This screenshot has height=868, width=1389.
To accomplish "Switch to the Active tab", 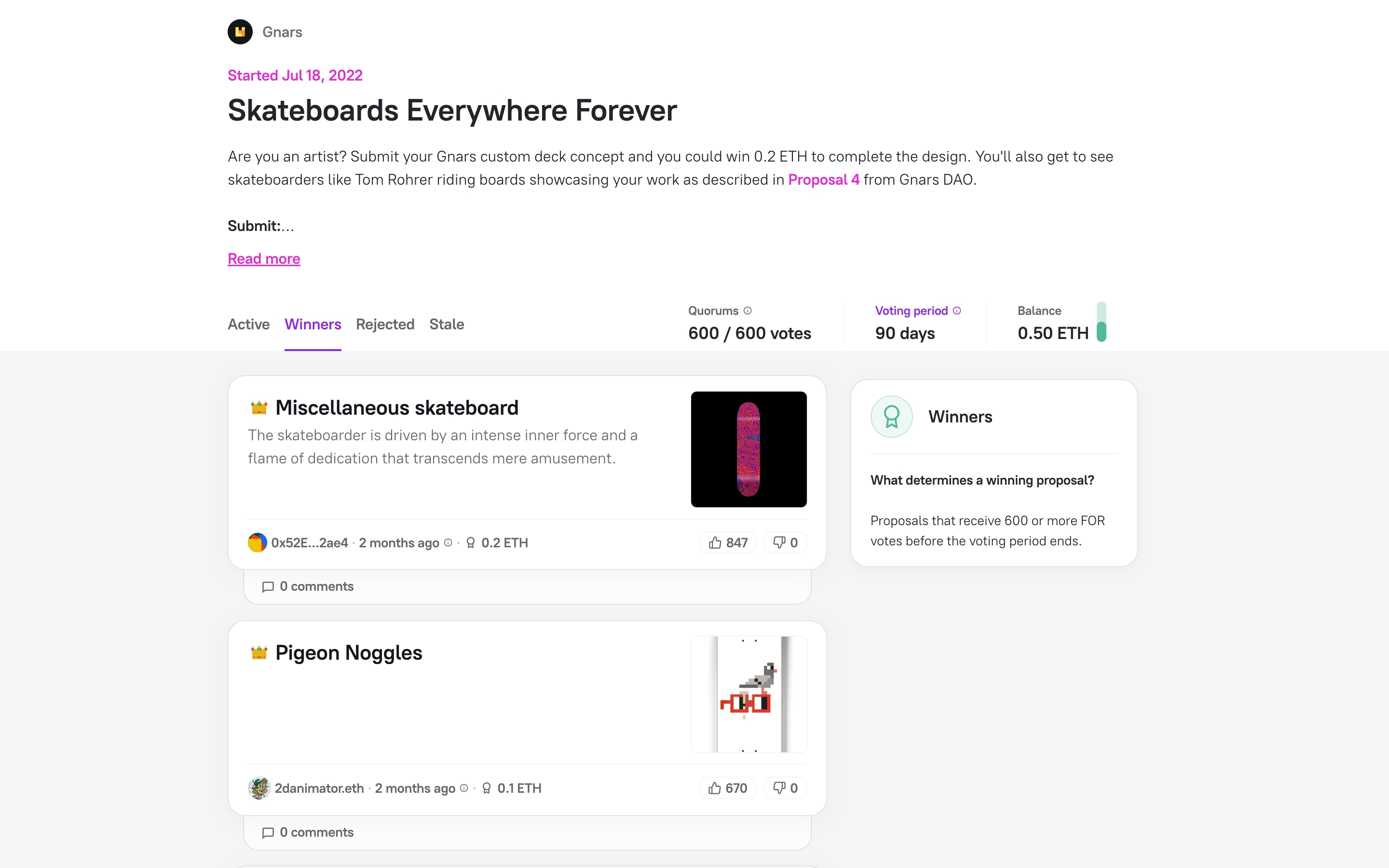I will (248, 325).
